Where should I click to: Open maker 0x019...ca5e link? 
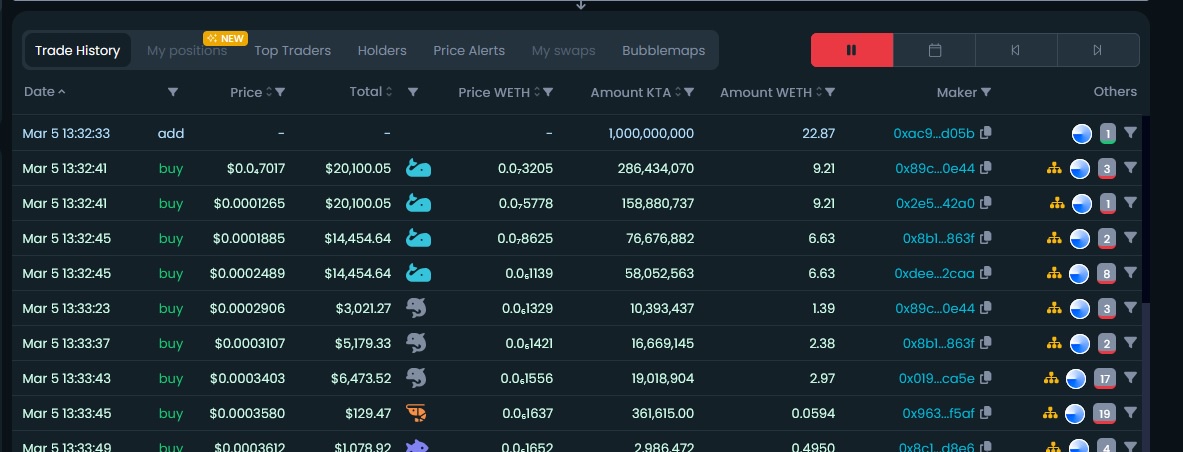click(x=937, y=379)
